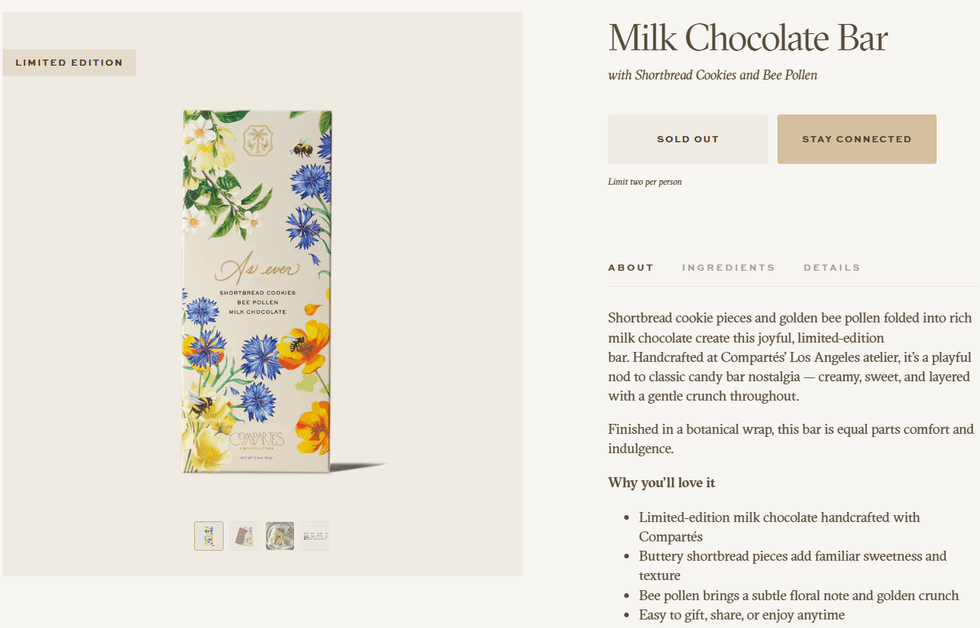The width and height of the screenshot is (980, 628).
Task: Click the 'Limit two per person' note
Action: coord(645,182)
